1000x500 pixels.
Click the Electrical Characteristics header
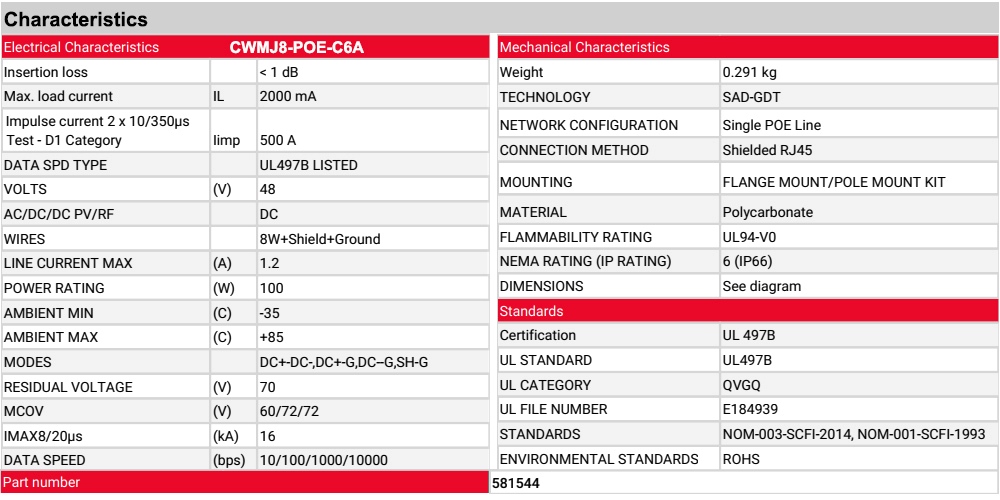[82, 48]
